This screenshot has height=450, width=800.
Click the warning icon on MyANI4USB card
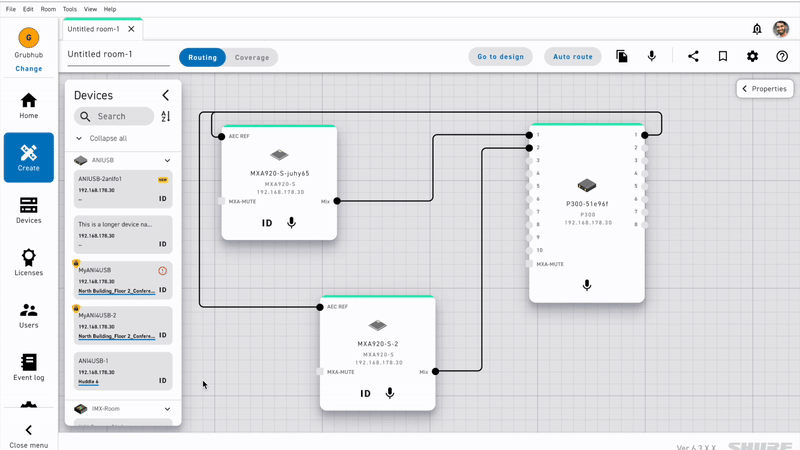tap(162, 271)
